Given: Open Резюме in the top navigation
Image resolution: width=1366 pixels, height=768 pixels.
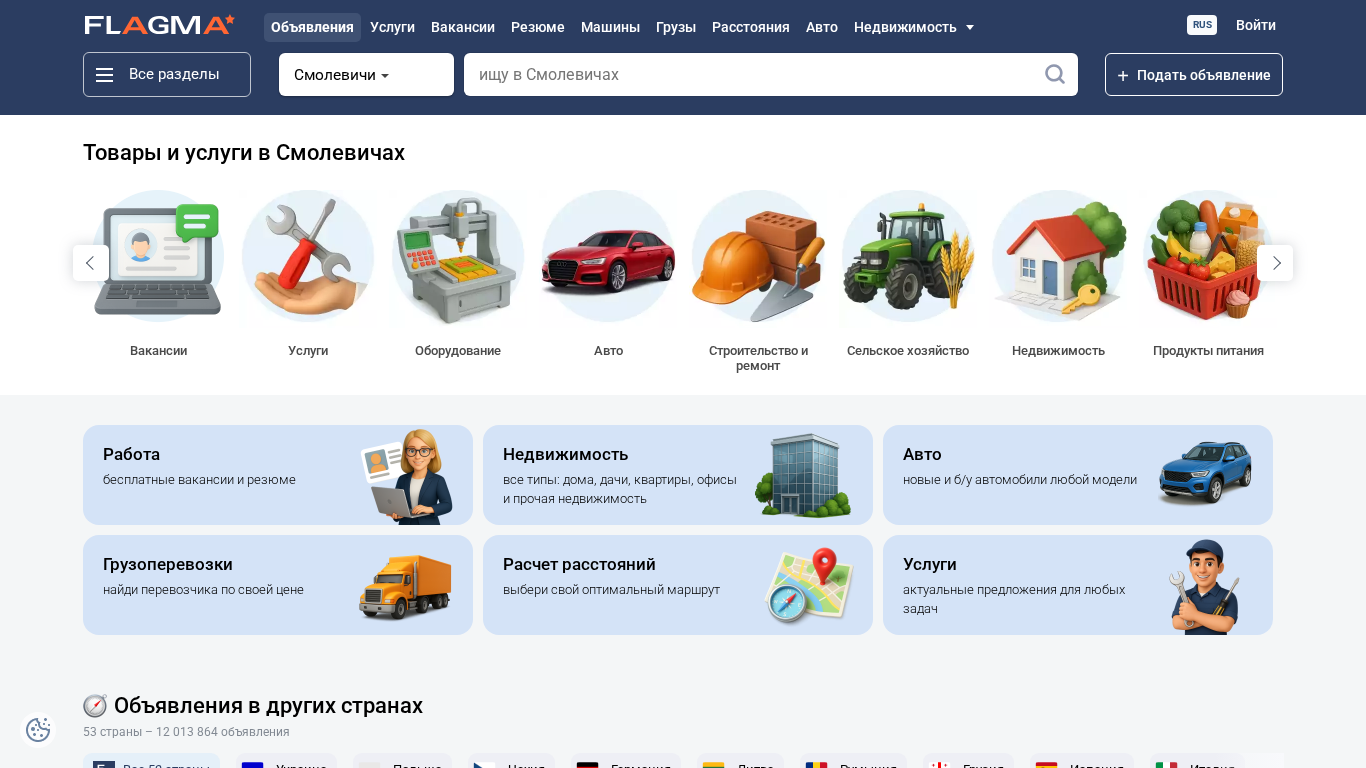Looking at the screenshot, I should pos(538,27).
